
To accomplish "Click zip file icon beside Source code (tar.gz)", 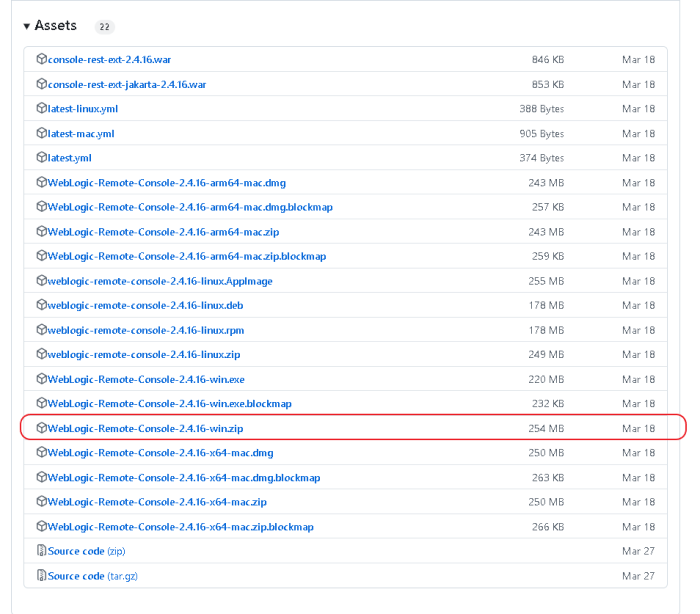I will click(42, 575).
